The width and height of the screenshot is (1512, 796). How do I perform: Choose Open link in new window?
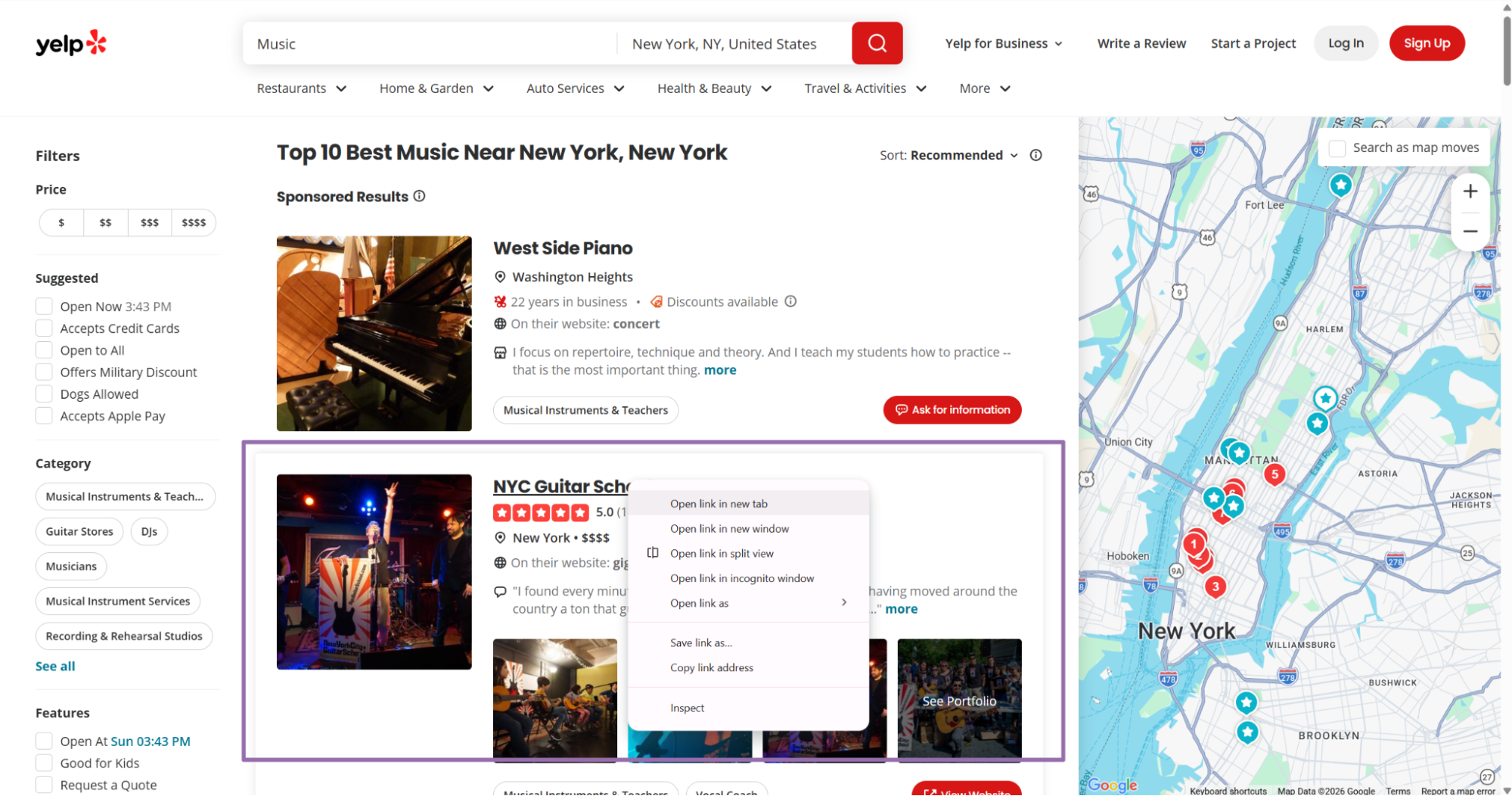[x=748, y=528]
